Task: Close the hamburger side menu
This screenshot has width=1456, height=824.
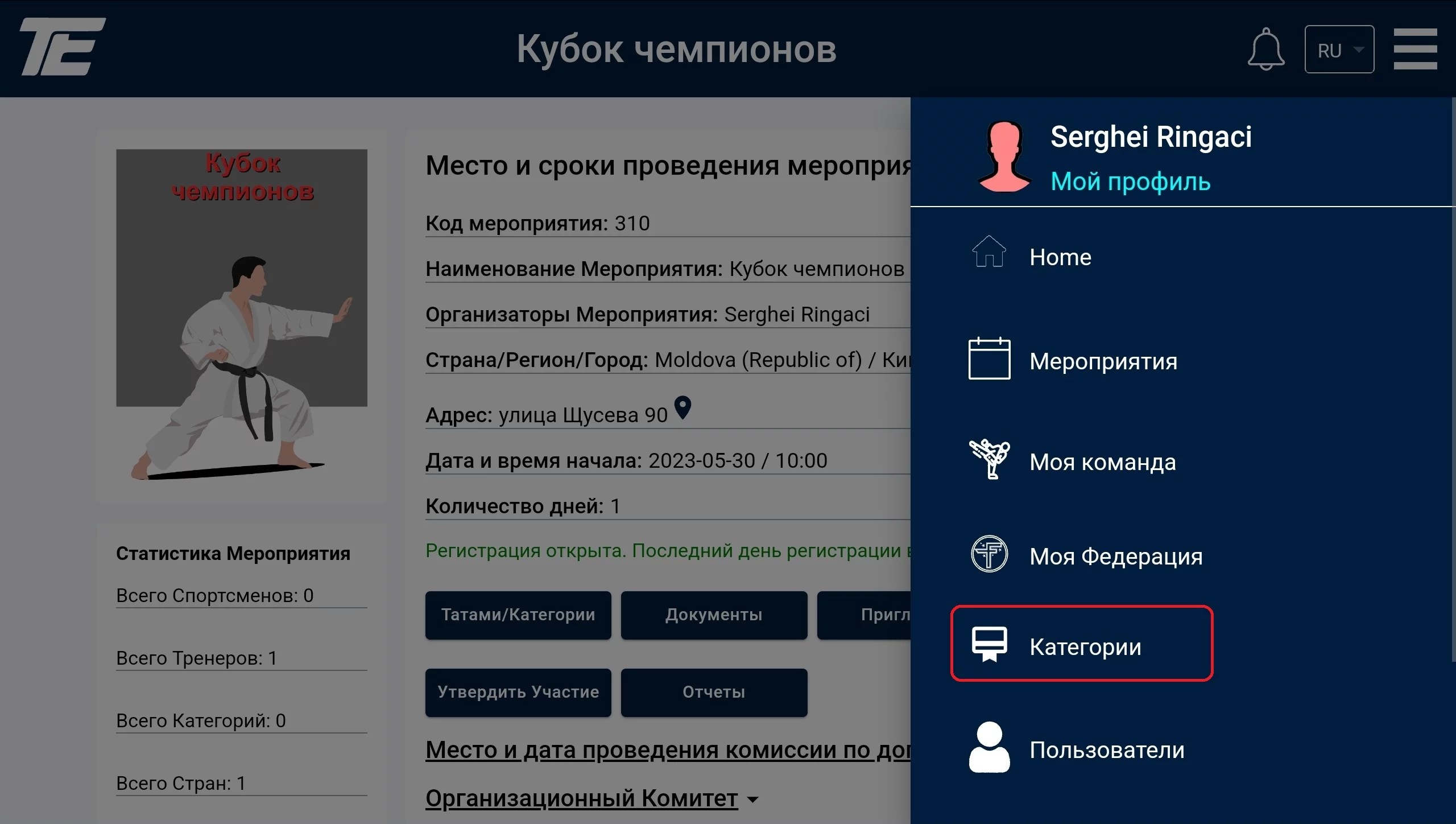Action: (1415, 49)
